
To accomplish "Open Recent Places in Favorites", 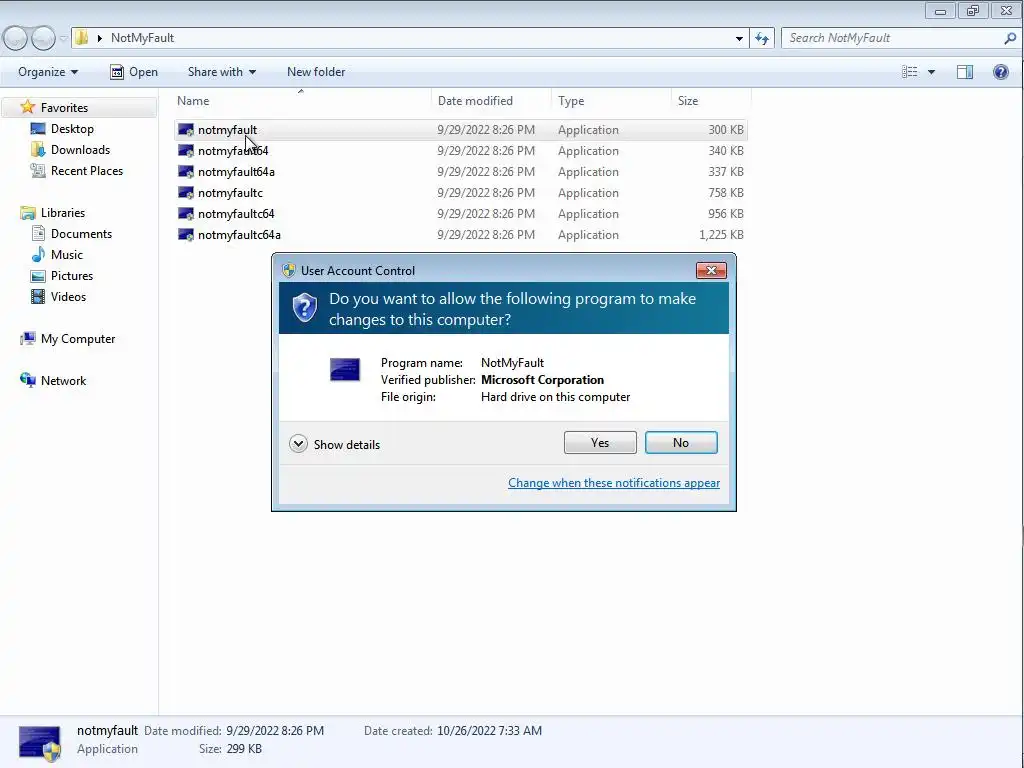I will 87,170.
